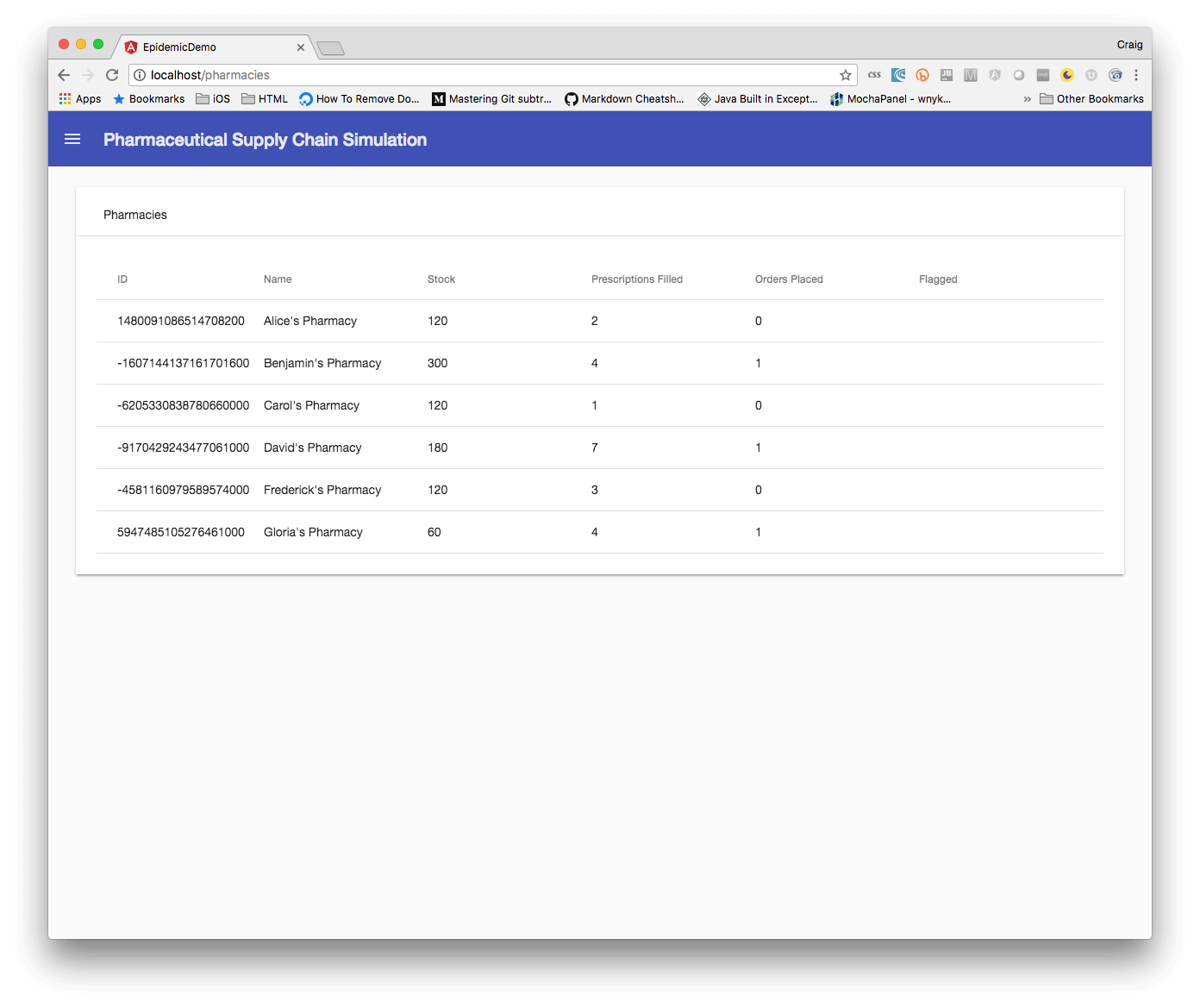
Task: Click the teal swirl extension icon
Action: [898, 75]
